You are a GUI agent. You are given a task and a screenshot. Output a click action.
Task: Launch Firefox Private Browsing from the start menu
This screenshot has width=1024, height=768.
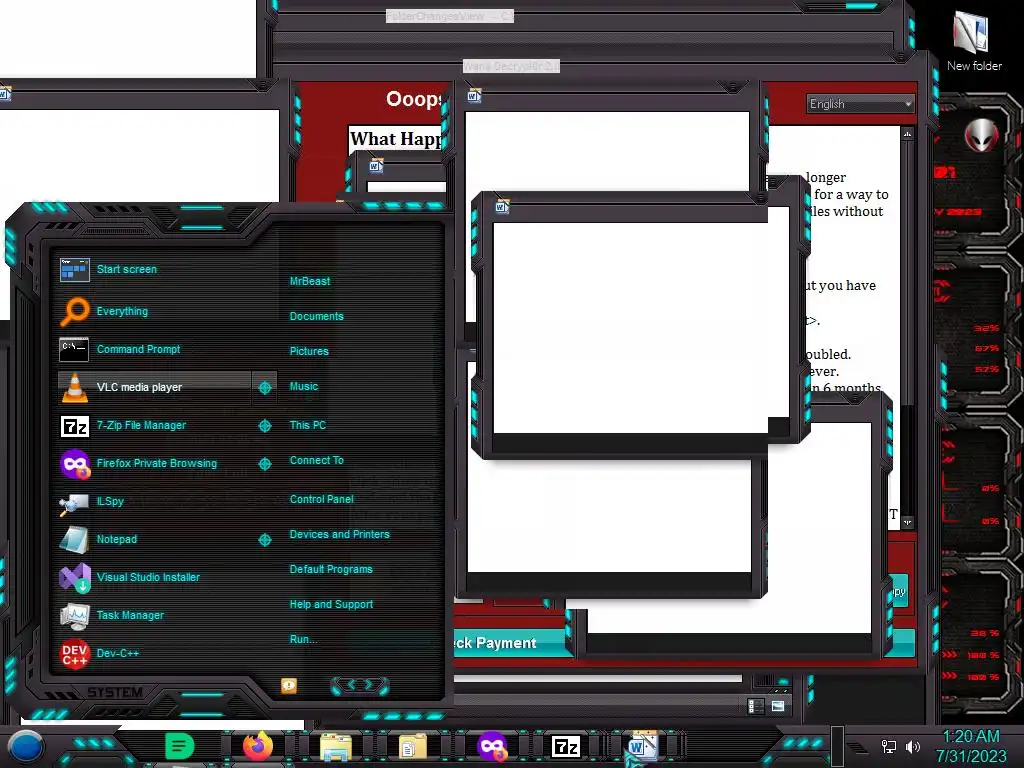pyautogui.click(x=154, y=463)
